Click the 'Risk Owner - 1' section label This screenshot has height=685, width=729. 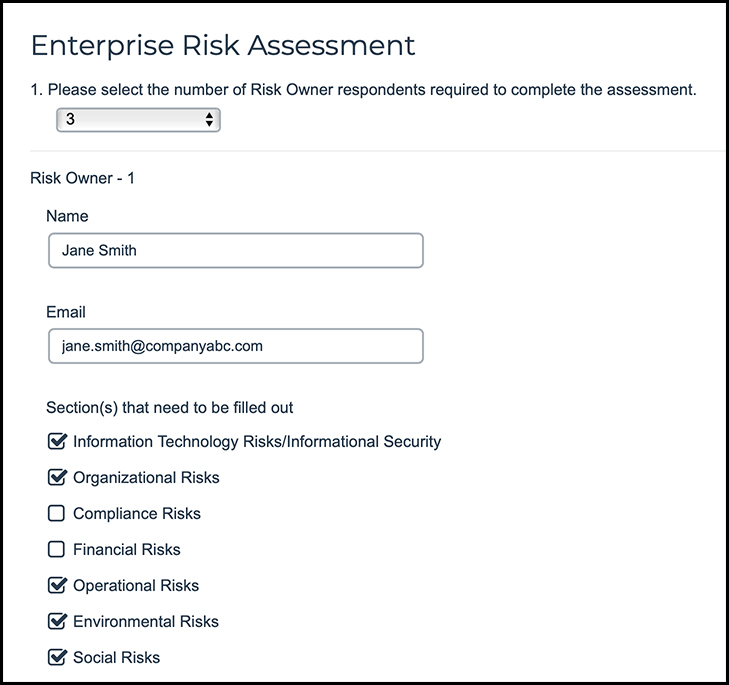83,178
